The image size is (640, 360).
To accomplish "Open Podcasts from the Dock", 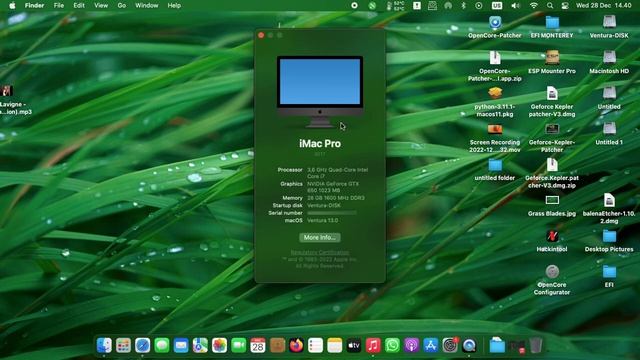I will [411, 345].
